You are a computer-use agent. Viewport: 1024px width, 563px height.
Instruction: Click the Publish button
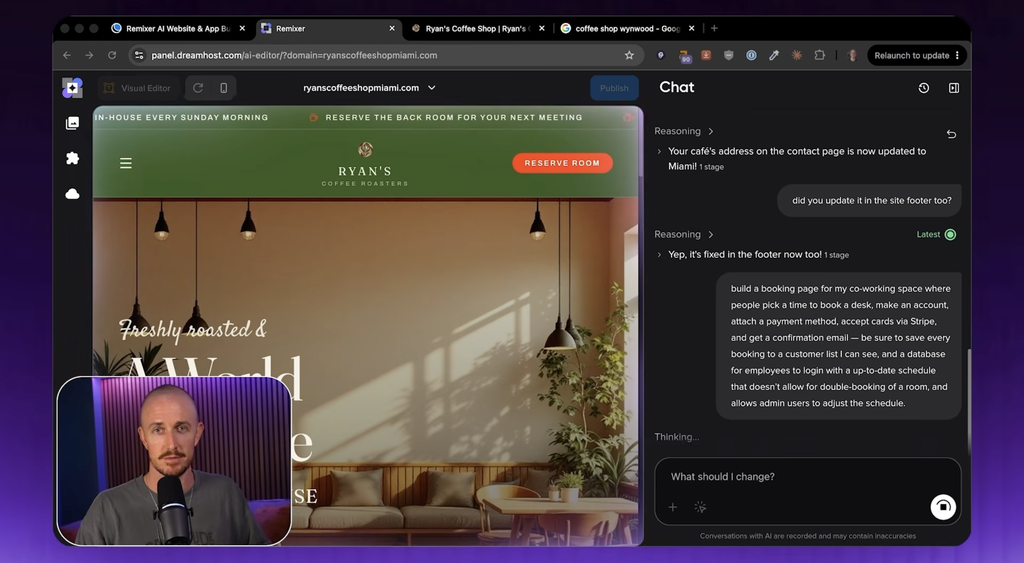[x=614, y=88]
